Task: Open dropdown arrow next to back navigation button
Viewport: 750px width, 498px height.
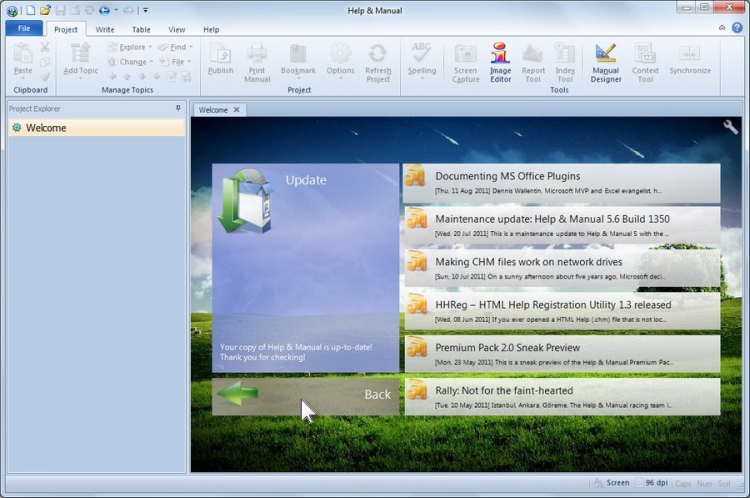Action: tap(116, 10)
